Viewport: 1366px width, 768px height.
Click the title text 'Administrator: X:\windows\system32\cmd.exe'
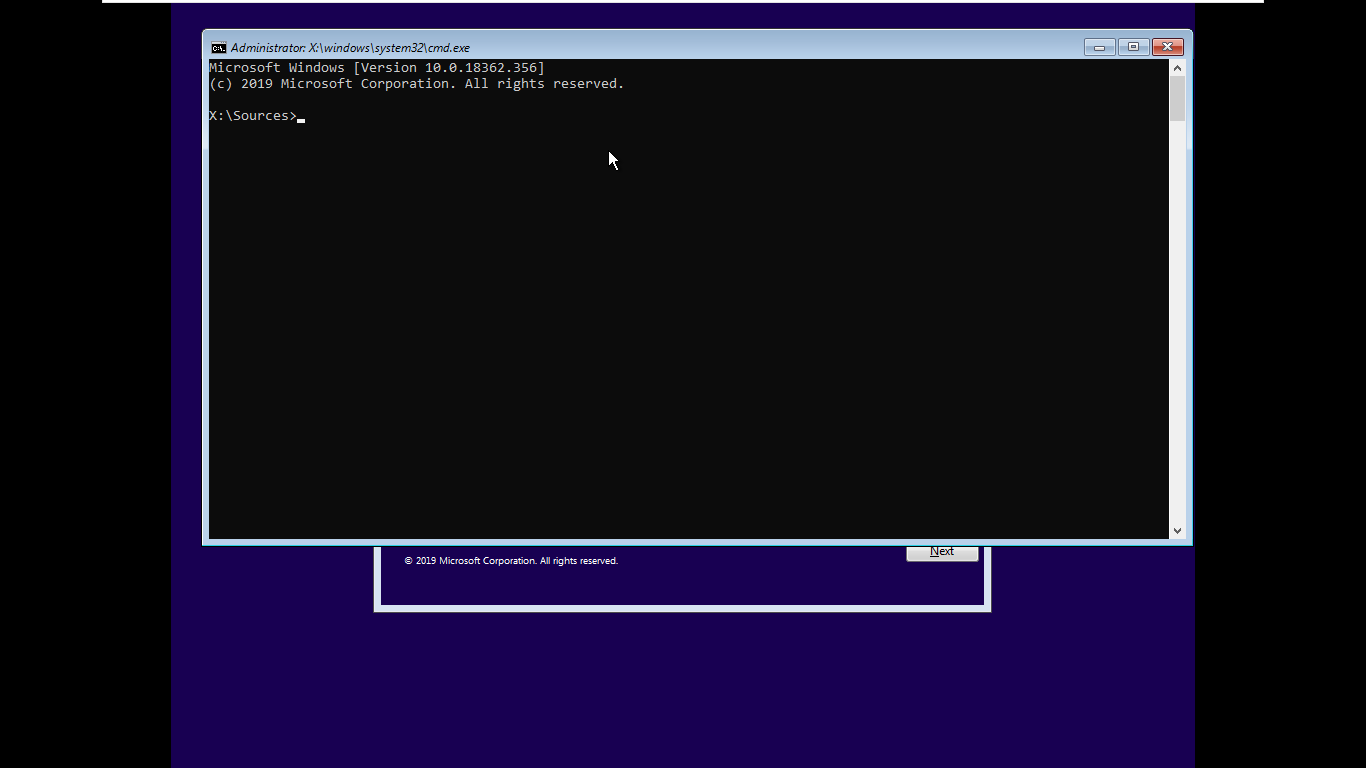(350, 48)
